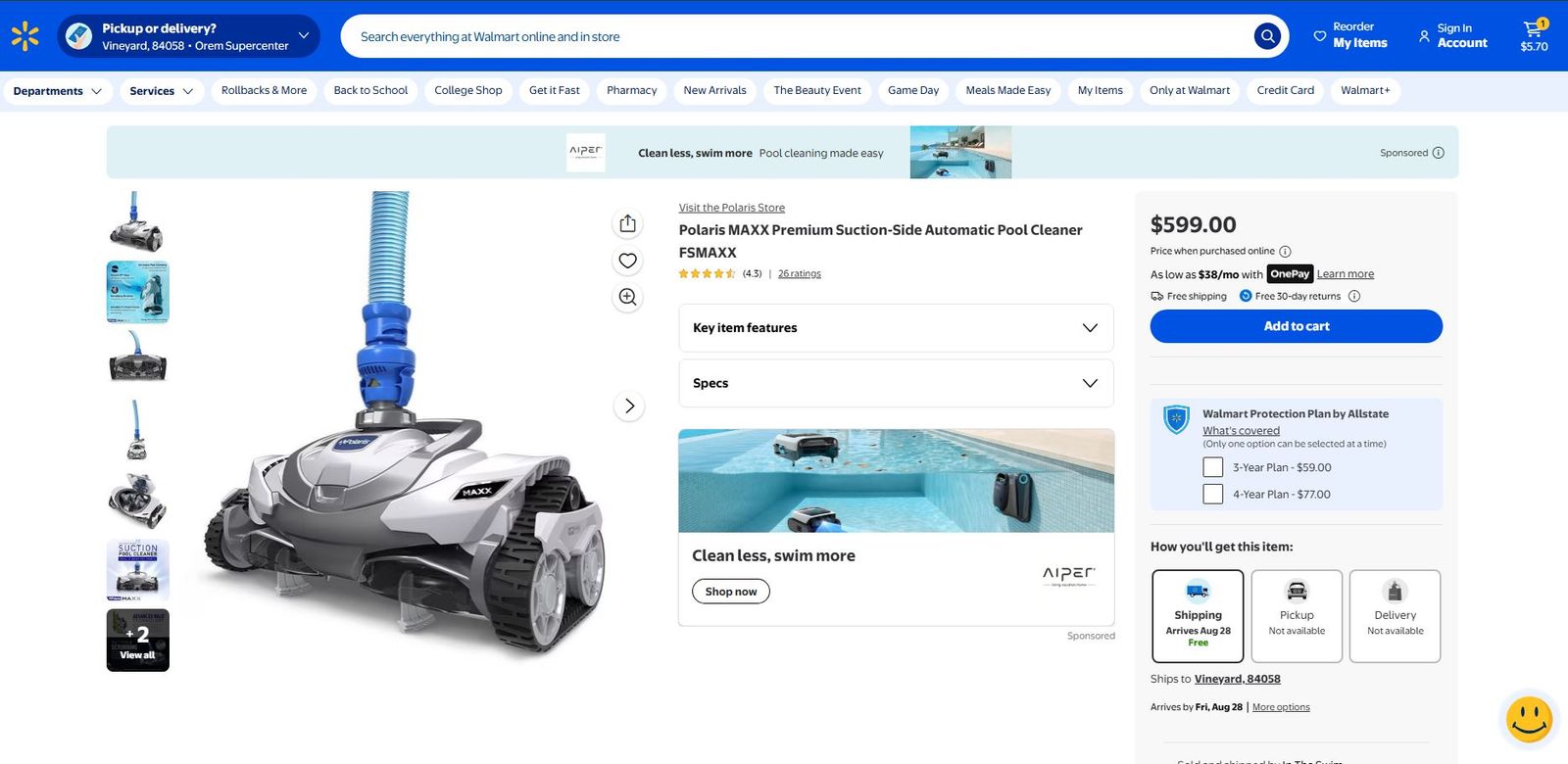Click the OnePay logo badge
The image size is (1568, 764).
click(x=1290, y=274)
